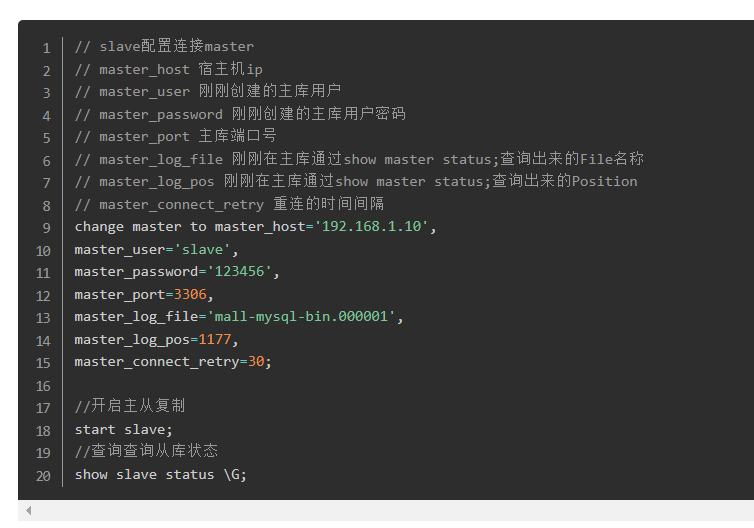This screenshot has width=754, height=528.
Task: Click line number 20 in gutter
Action: pos(43,476)
